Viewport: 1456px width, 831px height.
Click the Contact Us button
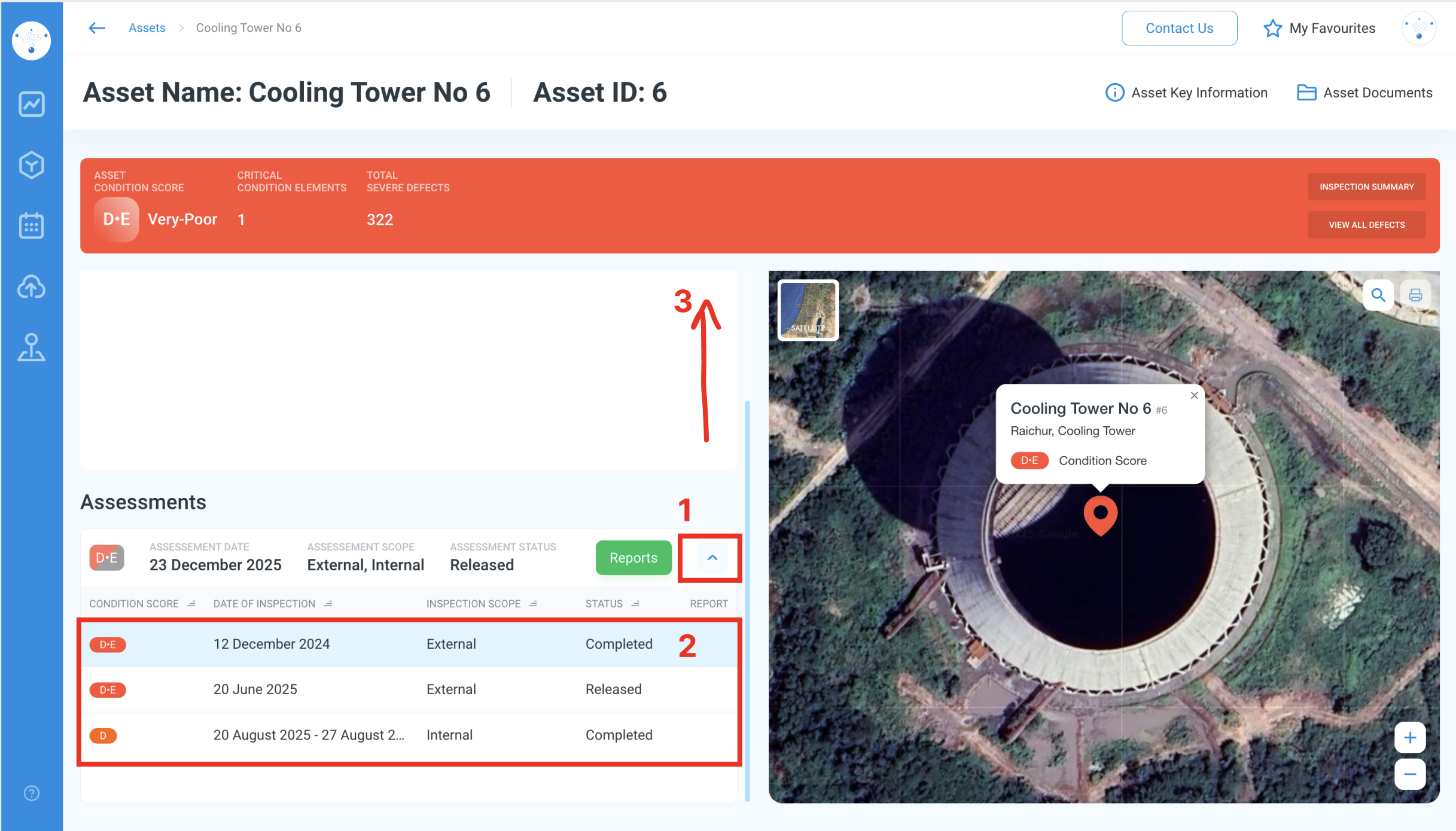tap(1179, 28)
